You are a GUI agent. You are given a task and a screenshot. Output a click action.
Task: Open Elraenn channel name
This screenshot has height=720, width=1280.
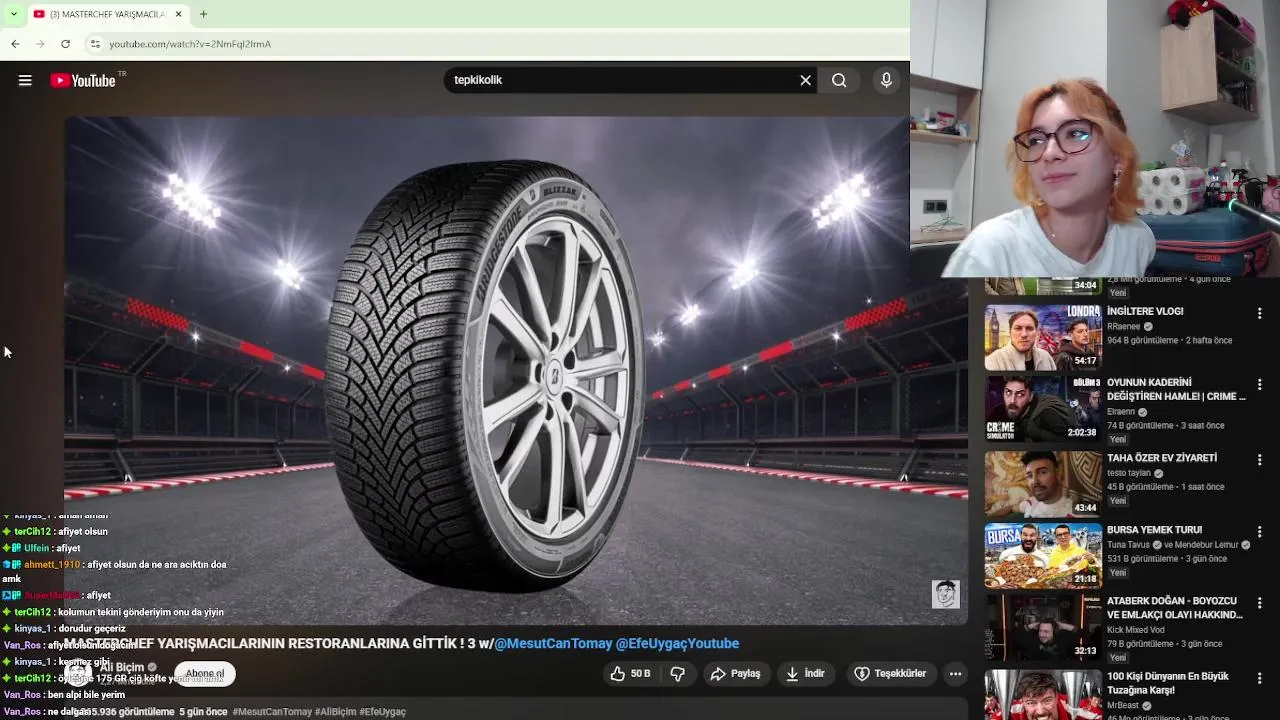(1121, 411)
